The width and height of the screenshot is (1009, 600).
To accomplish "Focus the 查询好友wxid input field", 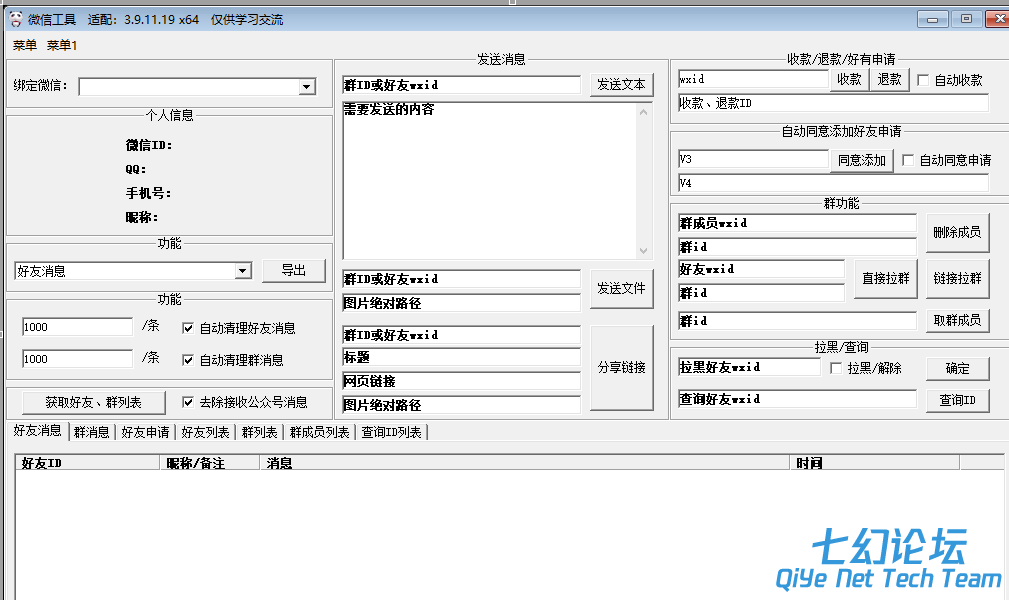I will coord(797,399).
